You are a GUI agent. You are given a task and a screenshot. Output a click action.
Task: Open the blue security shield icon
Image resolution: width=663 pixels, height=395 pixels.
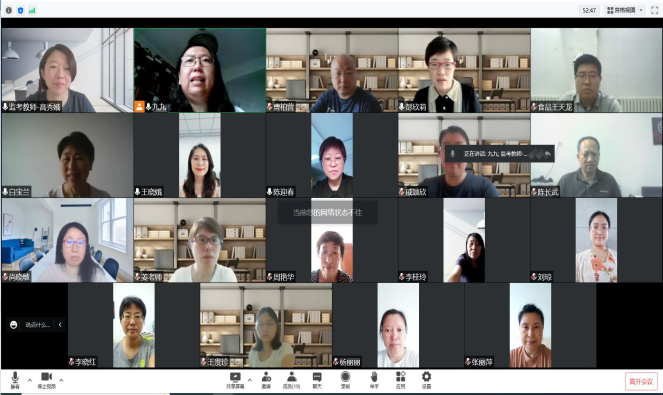pos(20,10)
